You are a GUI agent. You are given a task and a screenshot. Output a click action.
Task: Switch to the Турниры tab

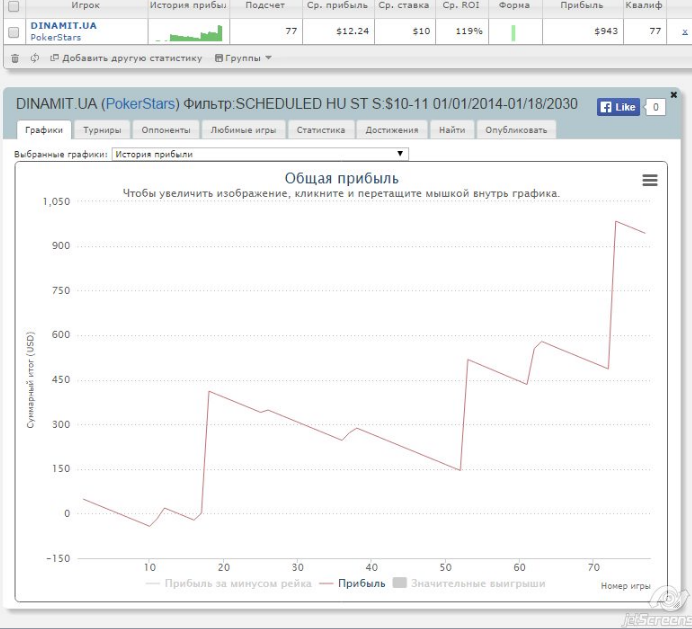(x=102, y=130)
